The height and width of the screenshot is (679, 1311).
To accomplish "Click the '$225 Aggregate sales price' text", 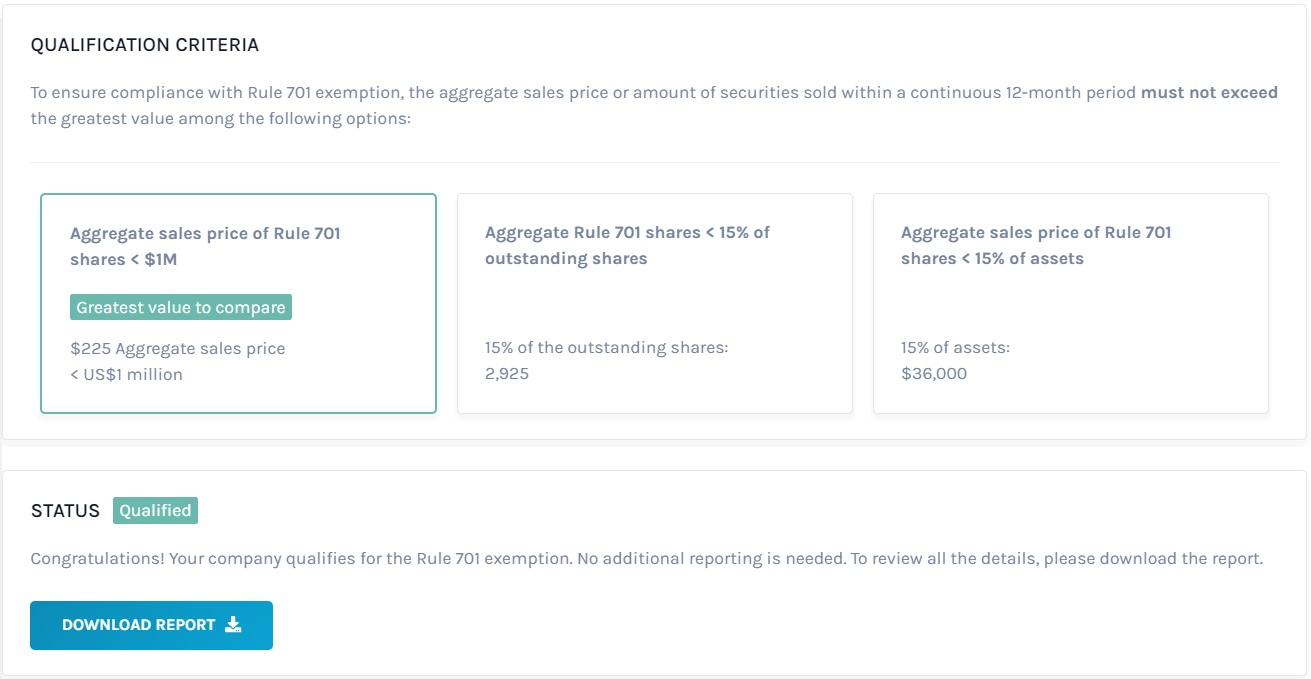I will pos(178,349).
